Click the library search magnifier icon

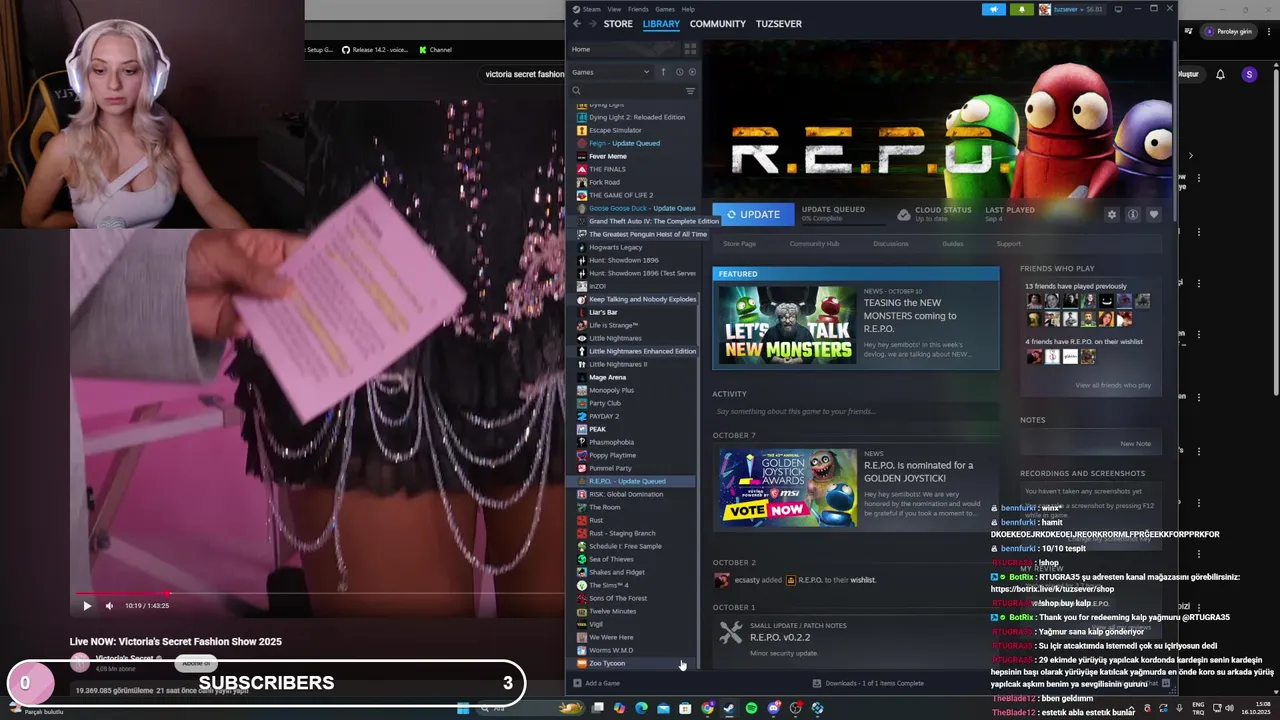coord(577,91)
